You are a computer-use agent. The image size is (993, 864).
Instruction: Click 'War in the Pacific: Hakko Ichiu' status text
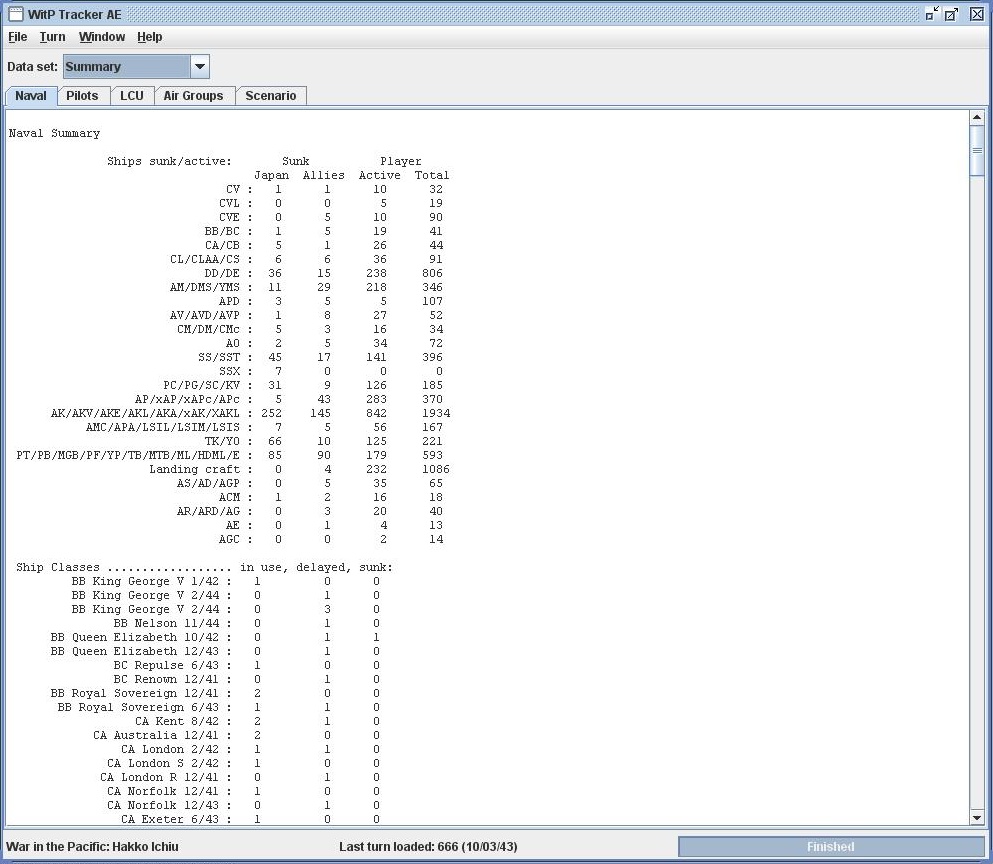pos(92,847)
